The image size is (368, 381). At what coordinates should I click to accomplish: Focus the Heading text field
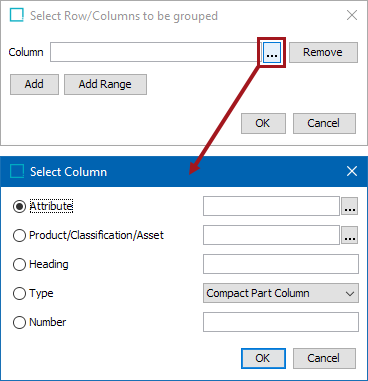(281, 264)
